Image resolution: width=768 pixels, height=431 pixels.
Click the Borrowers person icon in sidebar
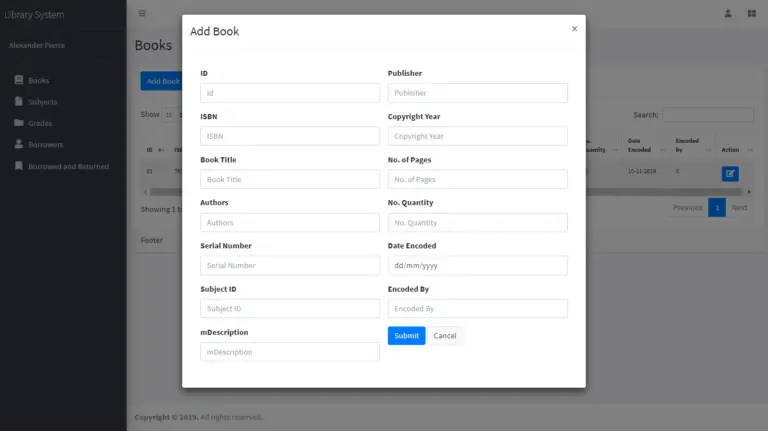coord(19,144)
